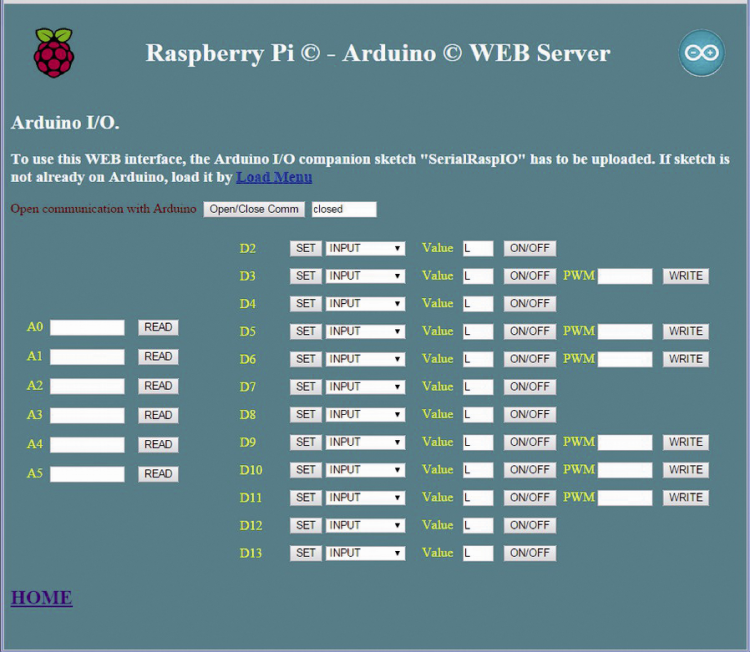Toggle D12 with its ON/OFF button
This screenshot has height=652, width=750.
point(529,526)
